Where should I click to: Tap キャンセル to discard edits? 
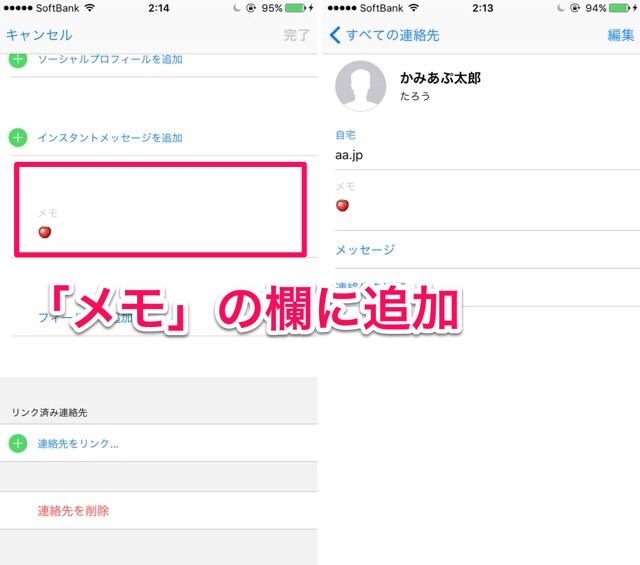coord(39,35)
